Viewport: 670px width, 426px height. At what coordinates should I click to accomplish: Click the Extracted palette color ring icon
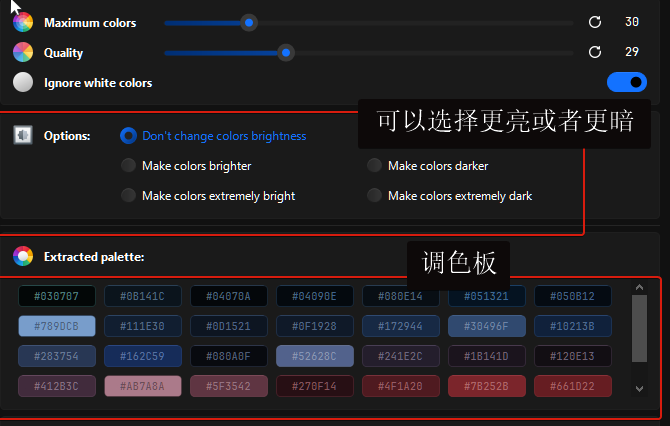coord(23,257)
